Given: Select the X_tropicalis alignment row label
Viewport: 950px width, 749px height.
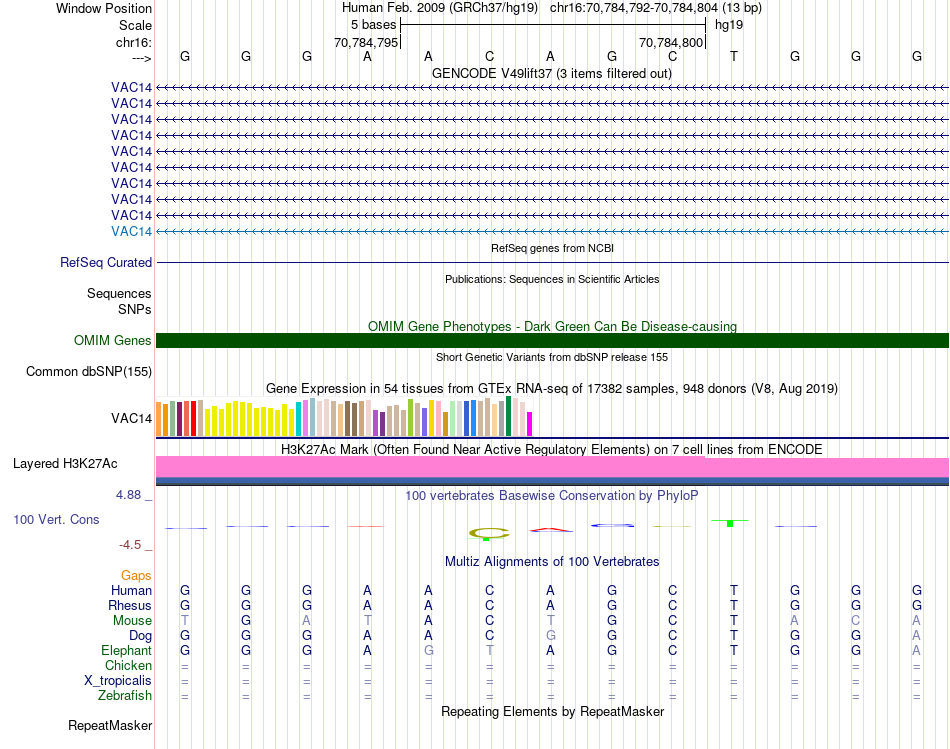Looking at the screenshot, I should [x=118, y=681].
